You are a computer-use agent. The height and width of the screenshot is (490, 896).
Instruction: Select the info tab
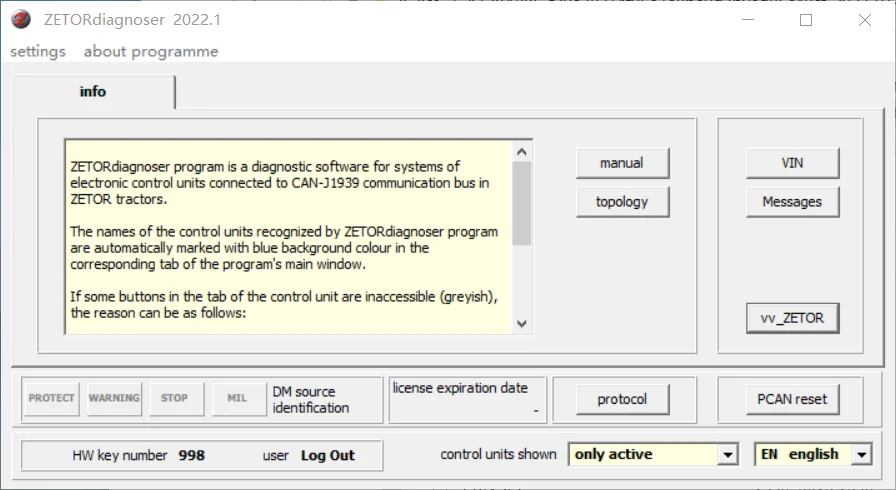point(93,91)
